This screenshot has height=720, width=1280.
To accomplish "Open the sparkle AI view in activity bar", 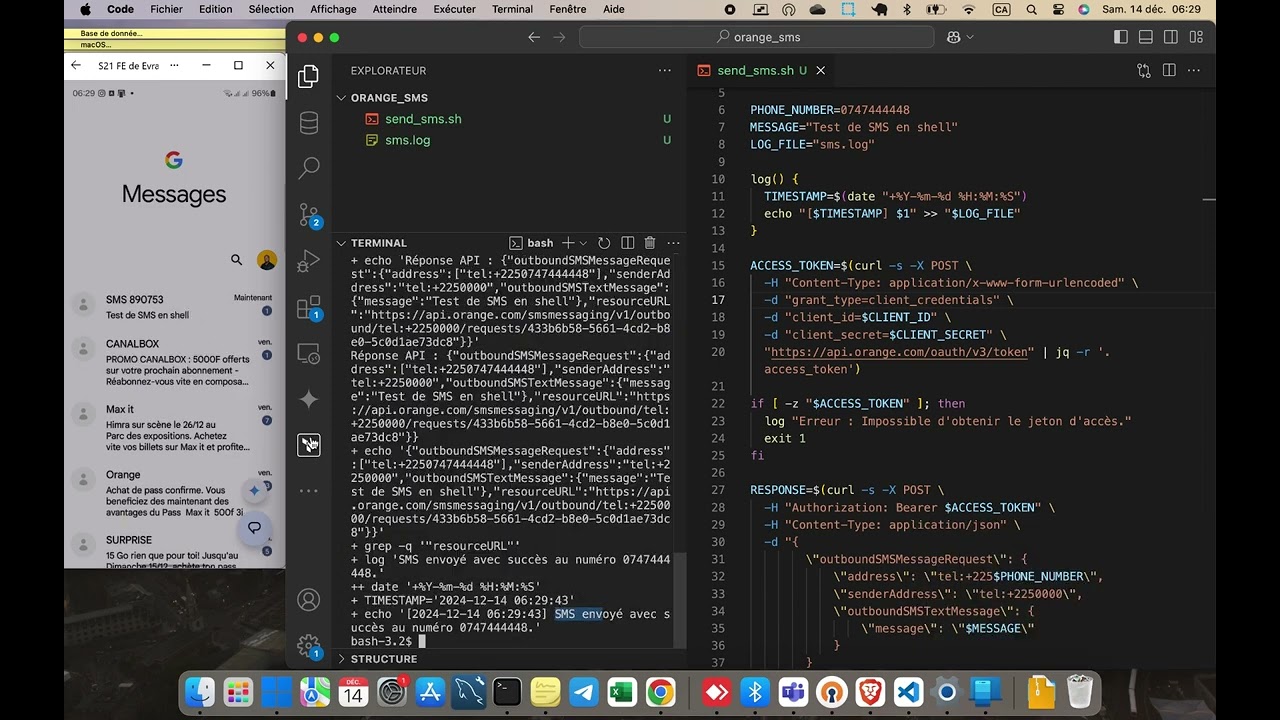I will pyautogui.click(x=309, y=399).
